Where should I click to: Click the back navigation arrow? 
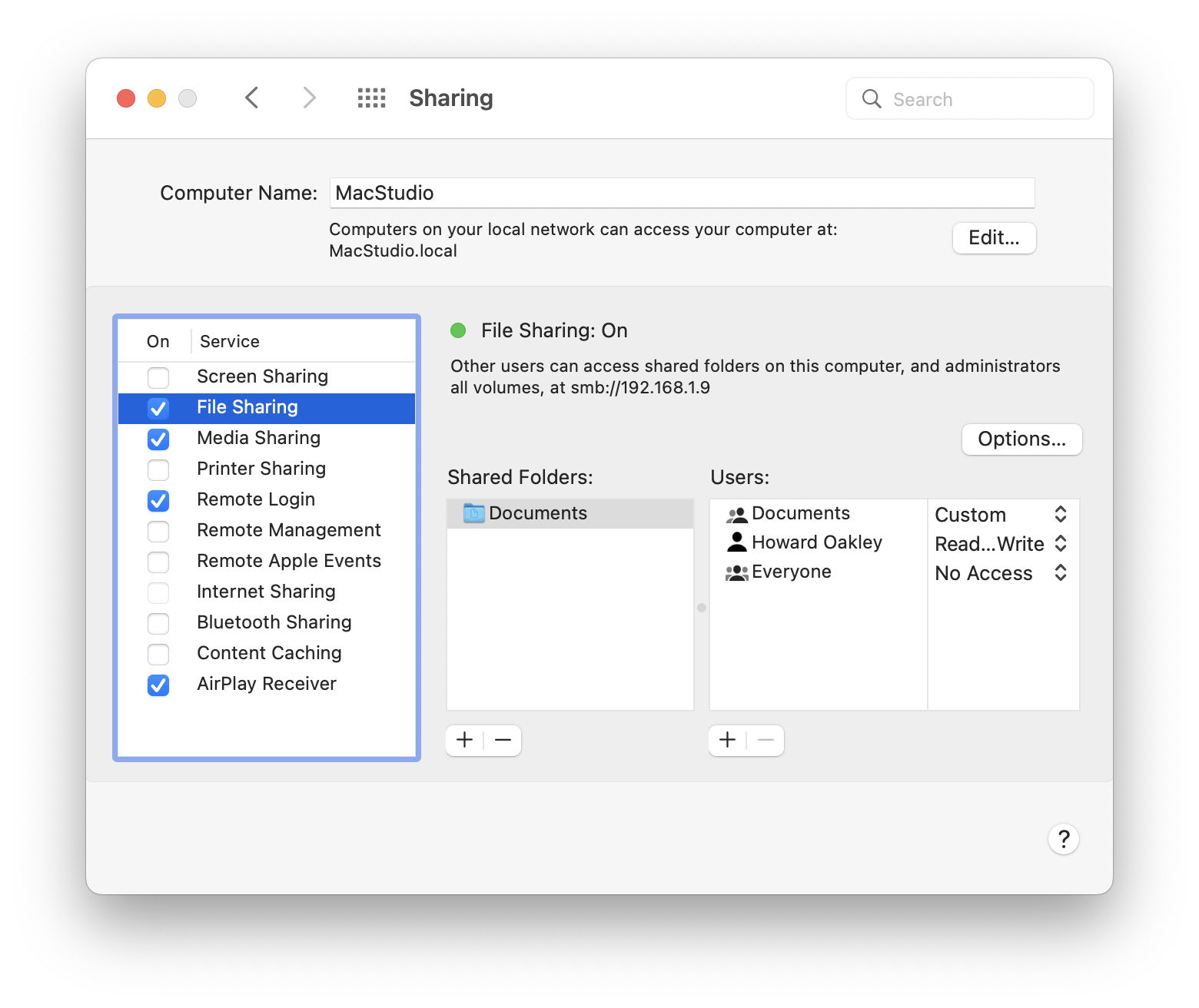pyautogui.click(x=252, y=98)
